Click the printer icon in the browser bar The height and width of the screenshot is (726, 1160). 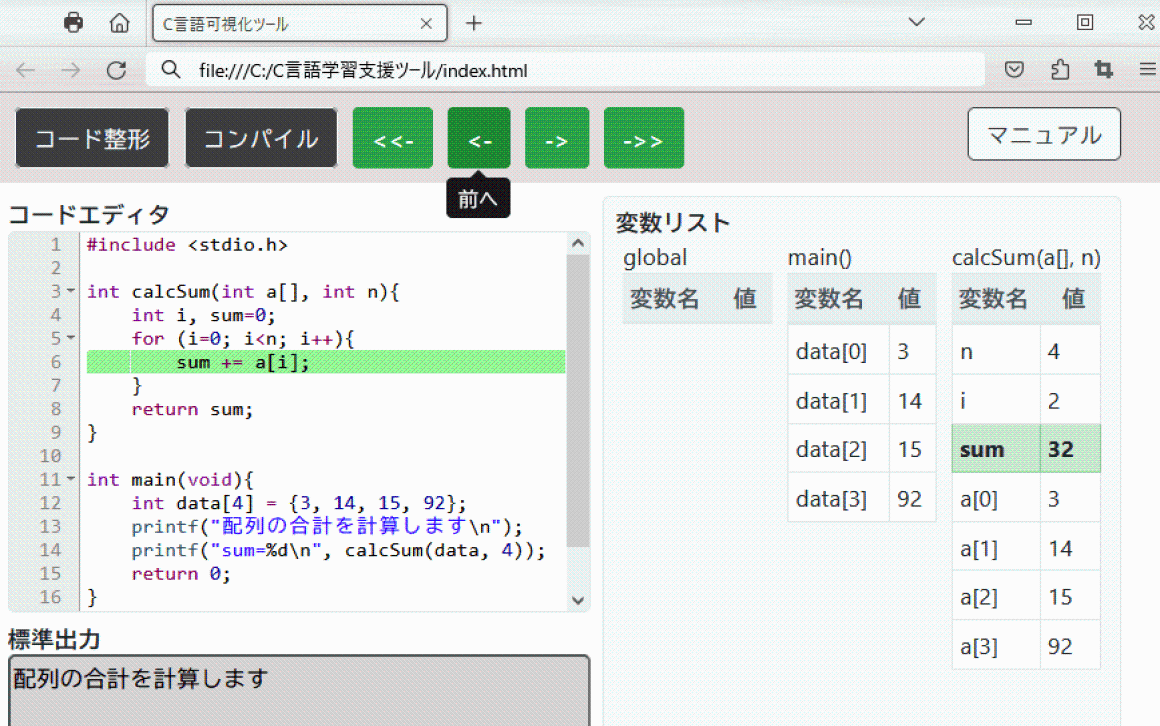(73, 22)
